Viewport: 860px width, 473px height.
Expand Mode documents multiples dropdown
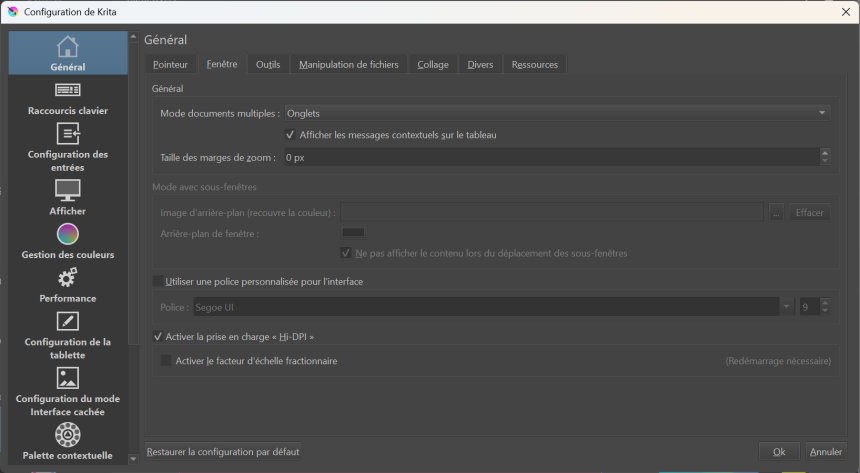(556, 114)
